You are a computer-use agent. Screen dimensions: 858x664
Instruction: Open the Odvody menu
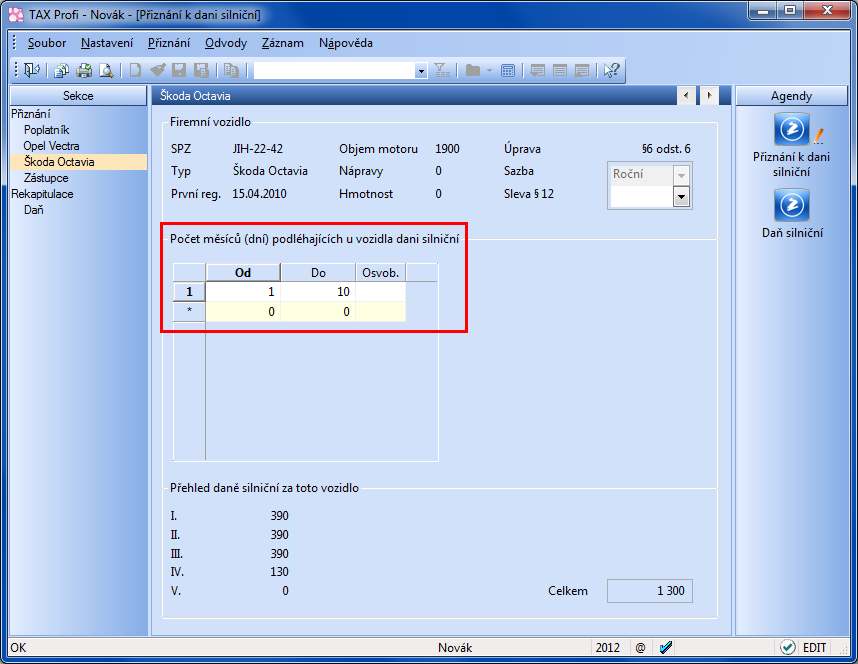tap(225, 43)
